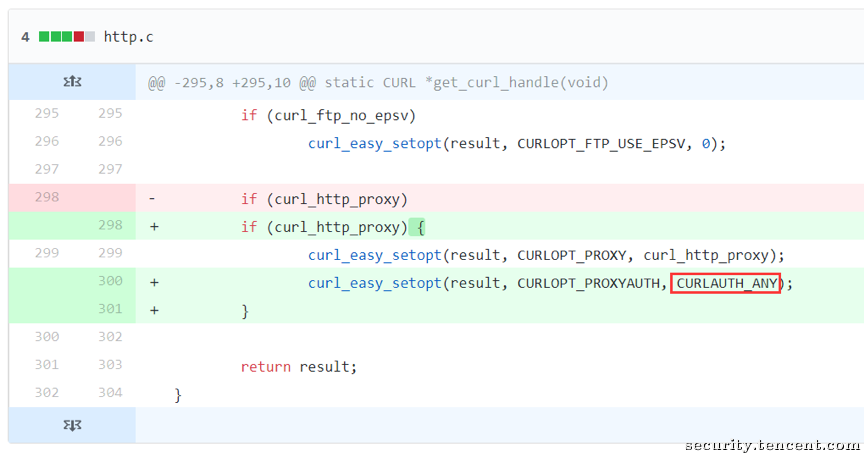Screen dimensions: 864x456
Task: Click added line number 298
Action: 110,225
